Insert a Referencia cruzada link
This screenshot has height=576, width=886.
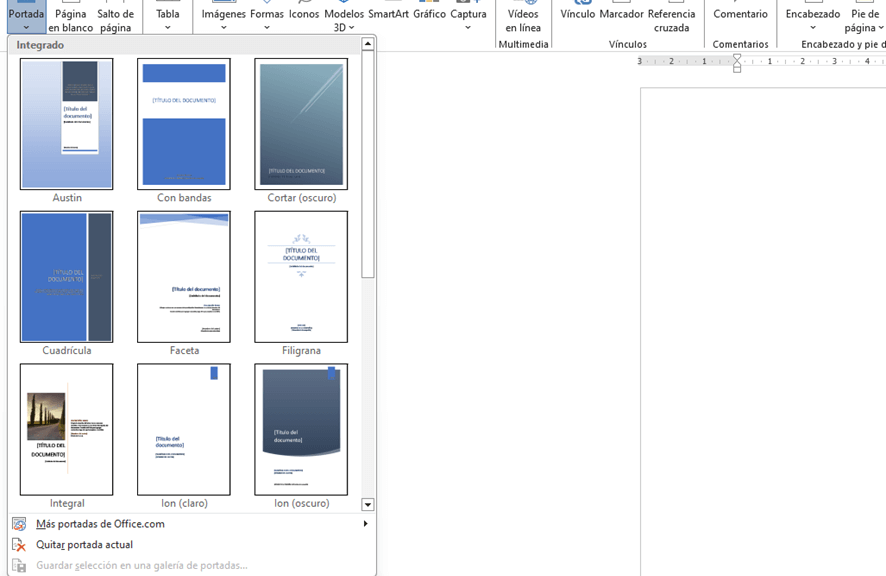[x=671, y=20]
